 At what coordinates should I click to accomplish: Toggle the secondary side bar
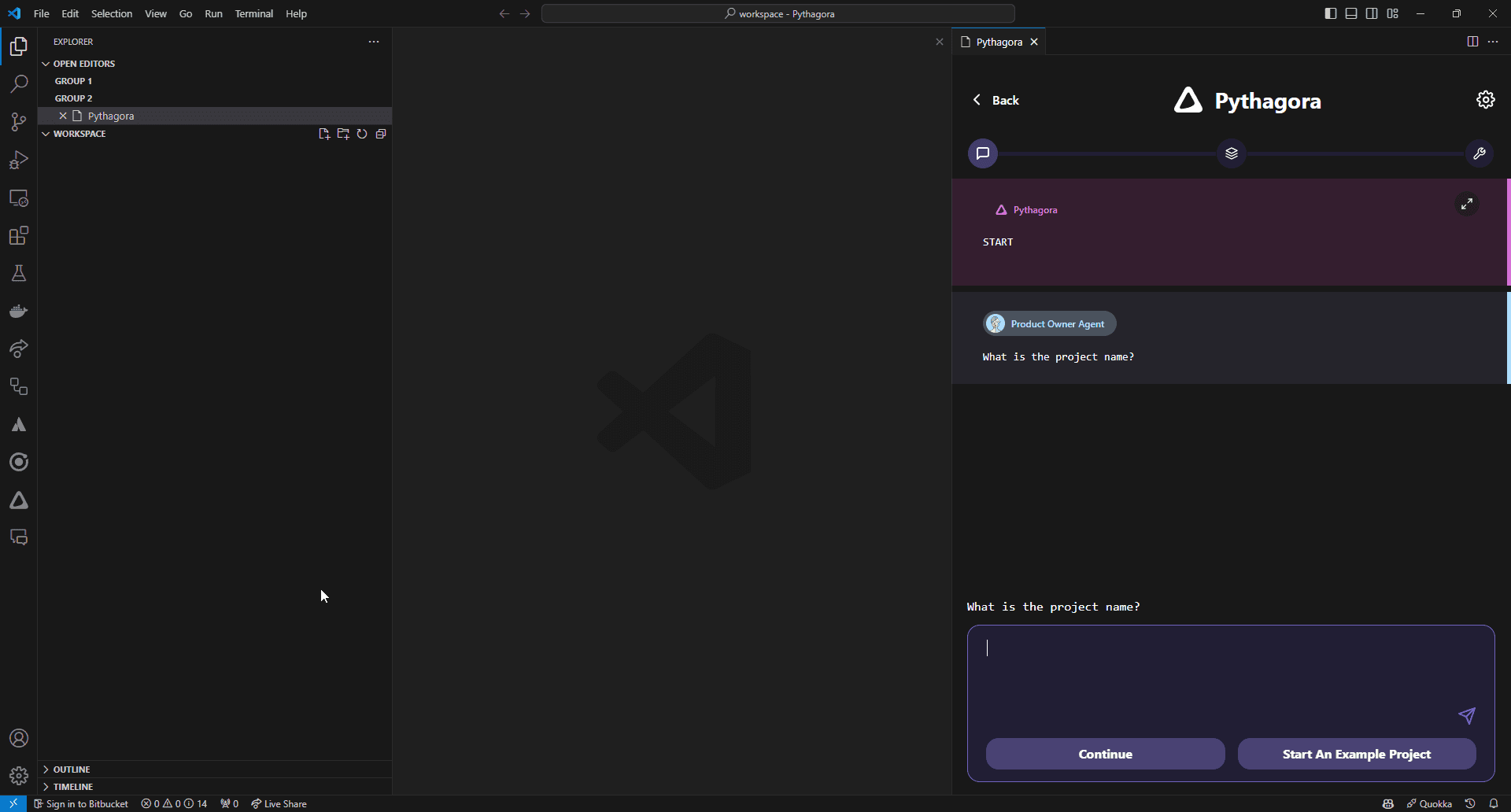click(x=1372, y=13)
